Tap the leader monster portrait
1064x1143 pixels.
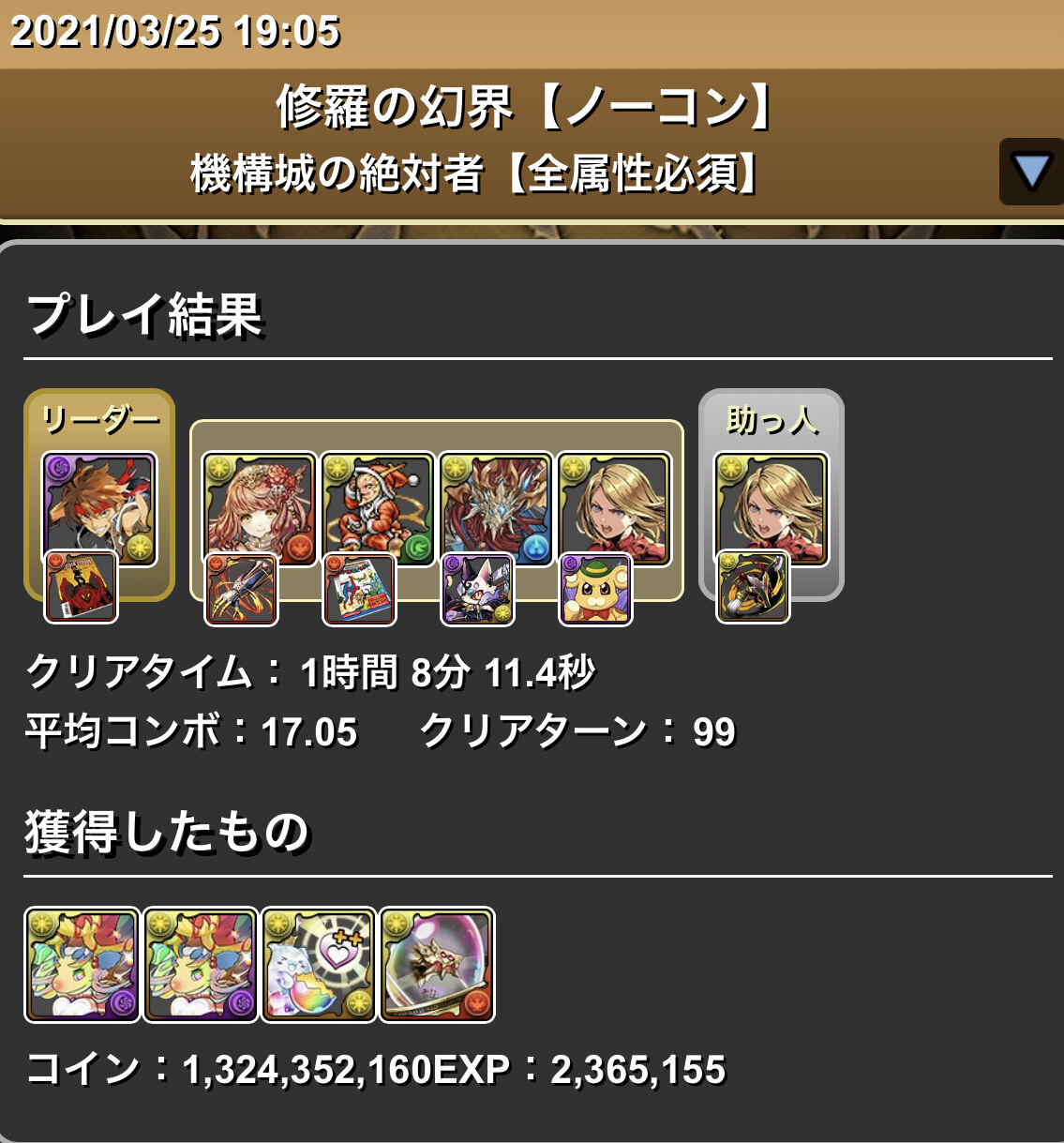pos(99,509)
